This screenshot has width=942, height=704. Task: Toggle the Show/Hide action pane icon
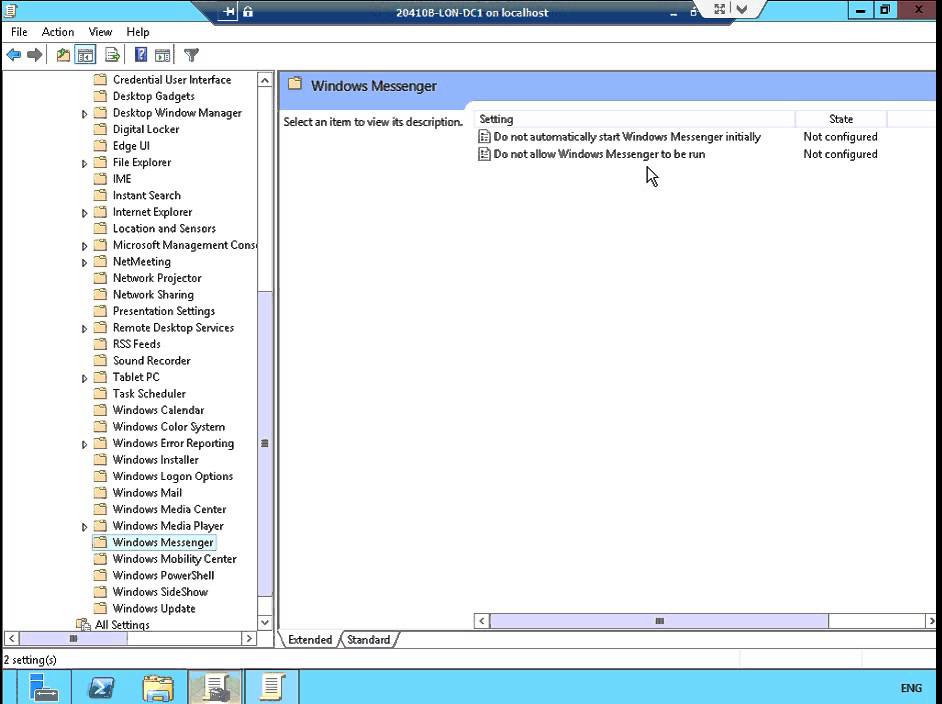[x=162, y=55]
